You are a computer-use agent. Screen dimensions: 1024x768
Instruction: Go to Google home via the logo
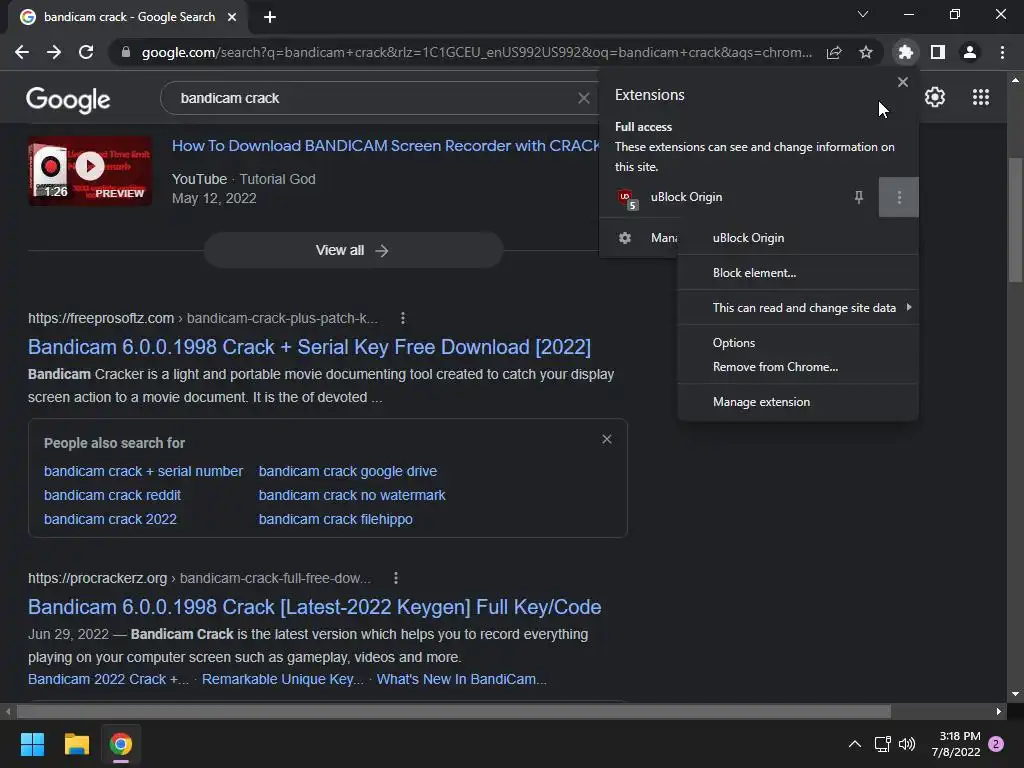coord(68,99)
